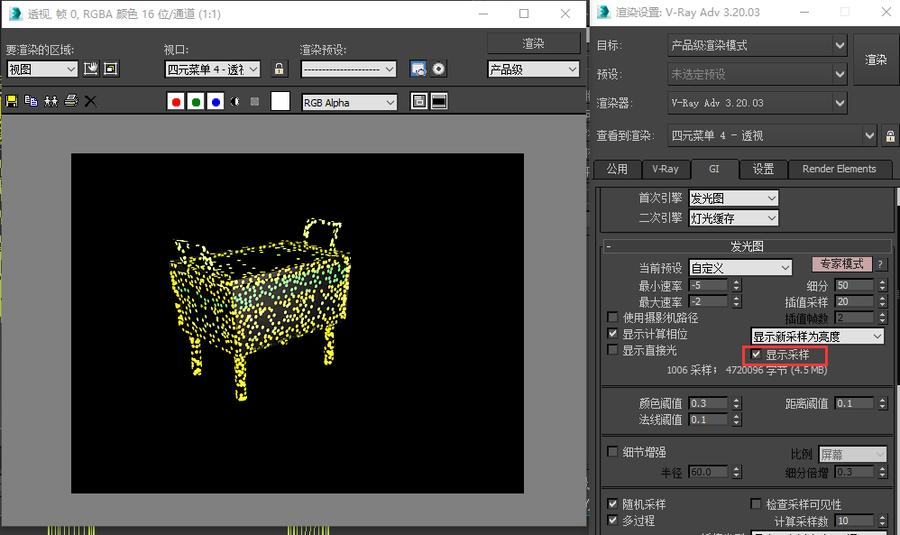900x535 pixels.
Task: Enable 使用摄影机路径 checkbox
Action: 612,317
